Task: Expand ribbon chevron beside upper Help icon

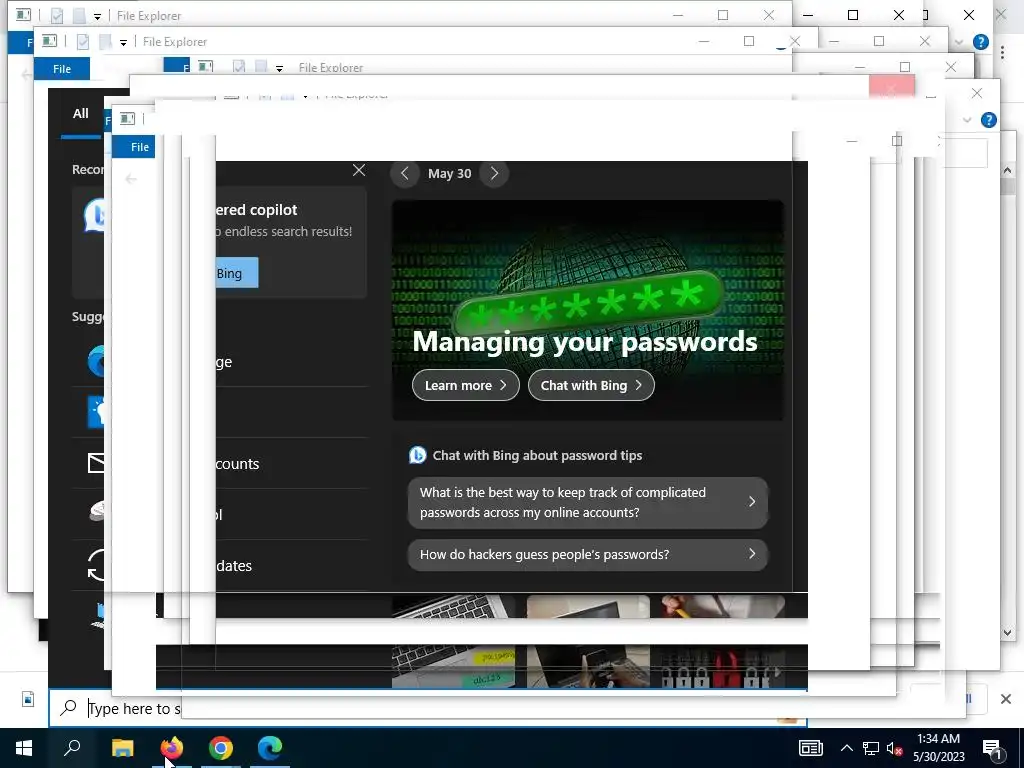Action: click(x=959, y=42)
